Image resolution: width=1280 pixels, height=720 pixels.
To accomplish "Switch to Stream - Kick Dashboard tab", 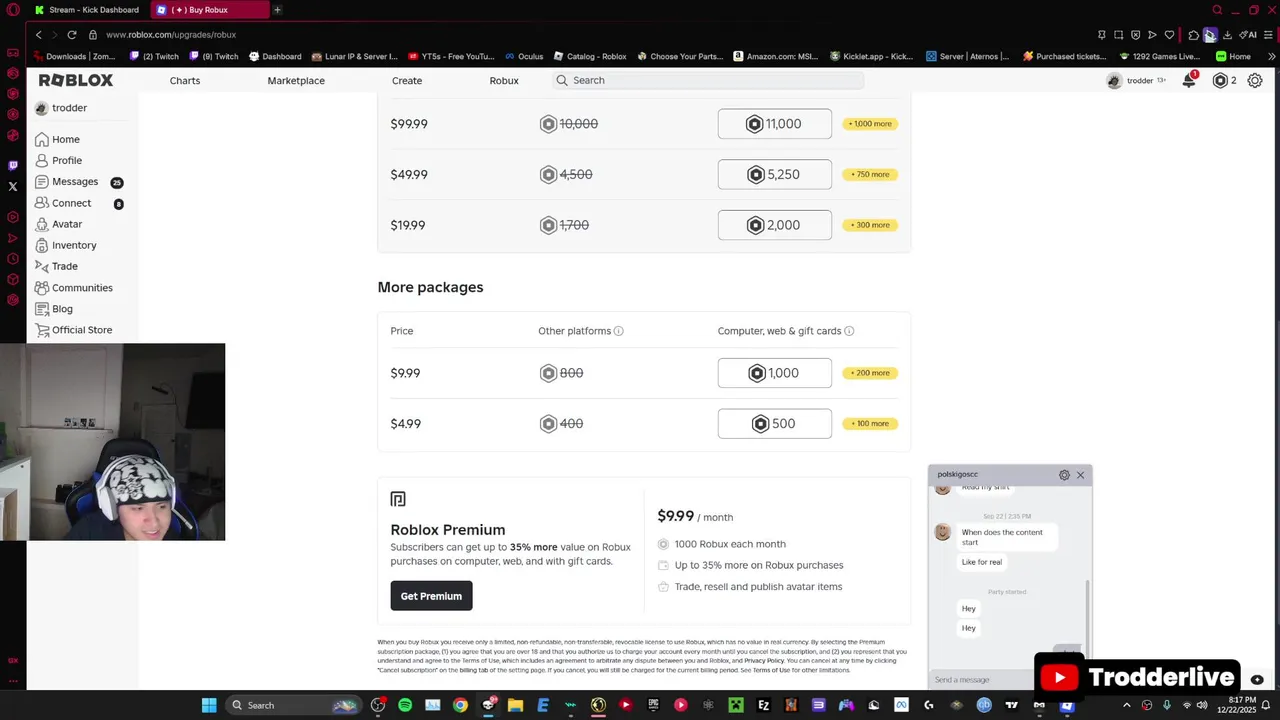I will (87, 10).
